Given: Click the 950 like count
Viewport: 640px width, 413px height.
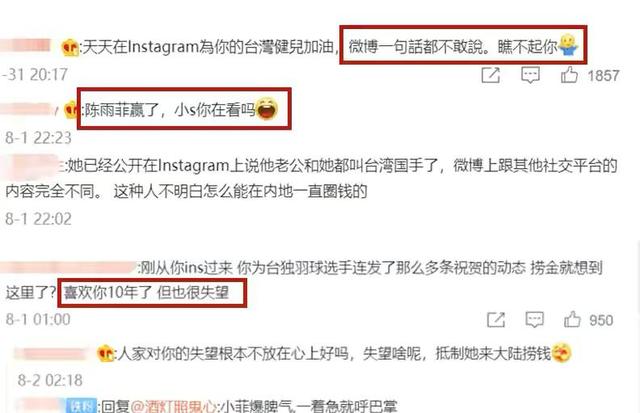Looking at the screenshot, I should tap(601, 320).
